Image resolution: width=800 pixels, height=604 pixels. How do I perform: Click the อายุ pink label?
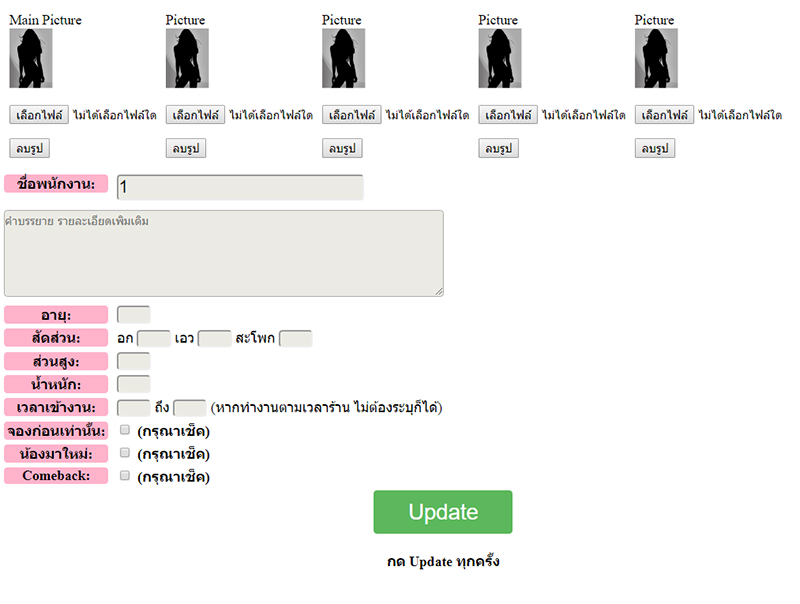[x=56, y=315]
